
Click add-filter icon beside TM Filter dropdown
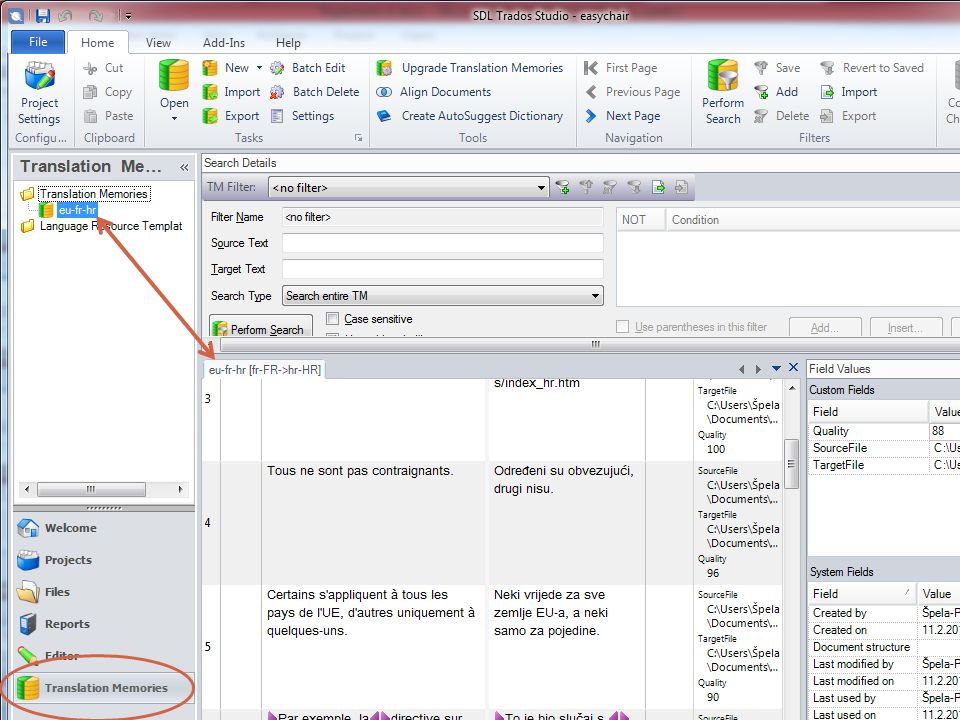(x=563, y=187)
